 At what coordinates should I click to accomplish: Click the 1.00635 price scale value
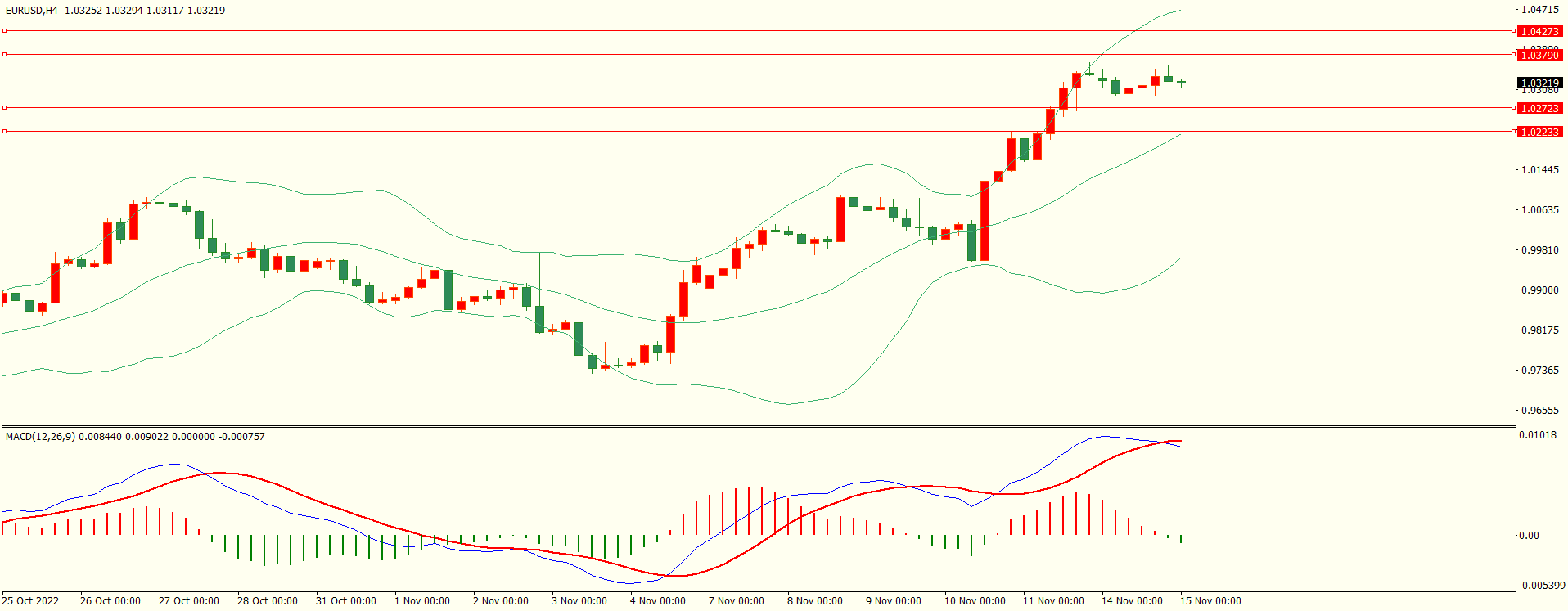point(1539,210)
